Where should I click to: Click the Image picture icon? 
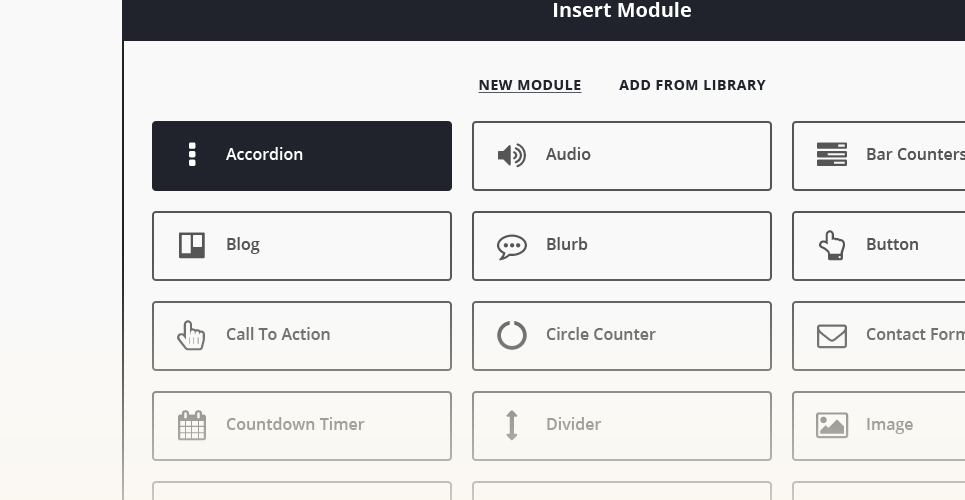point(831,425)
